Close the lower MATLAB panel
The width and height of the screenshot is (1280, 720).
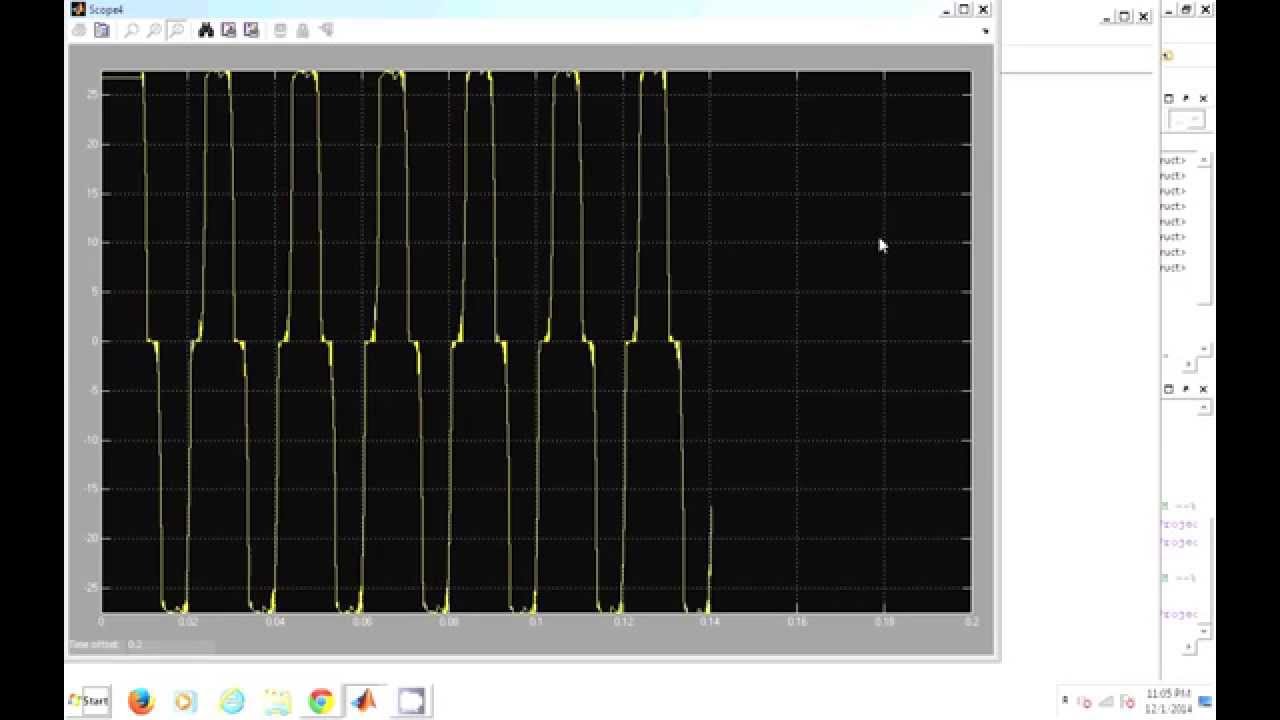[1203, 389]
